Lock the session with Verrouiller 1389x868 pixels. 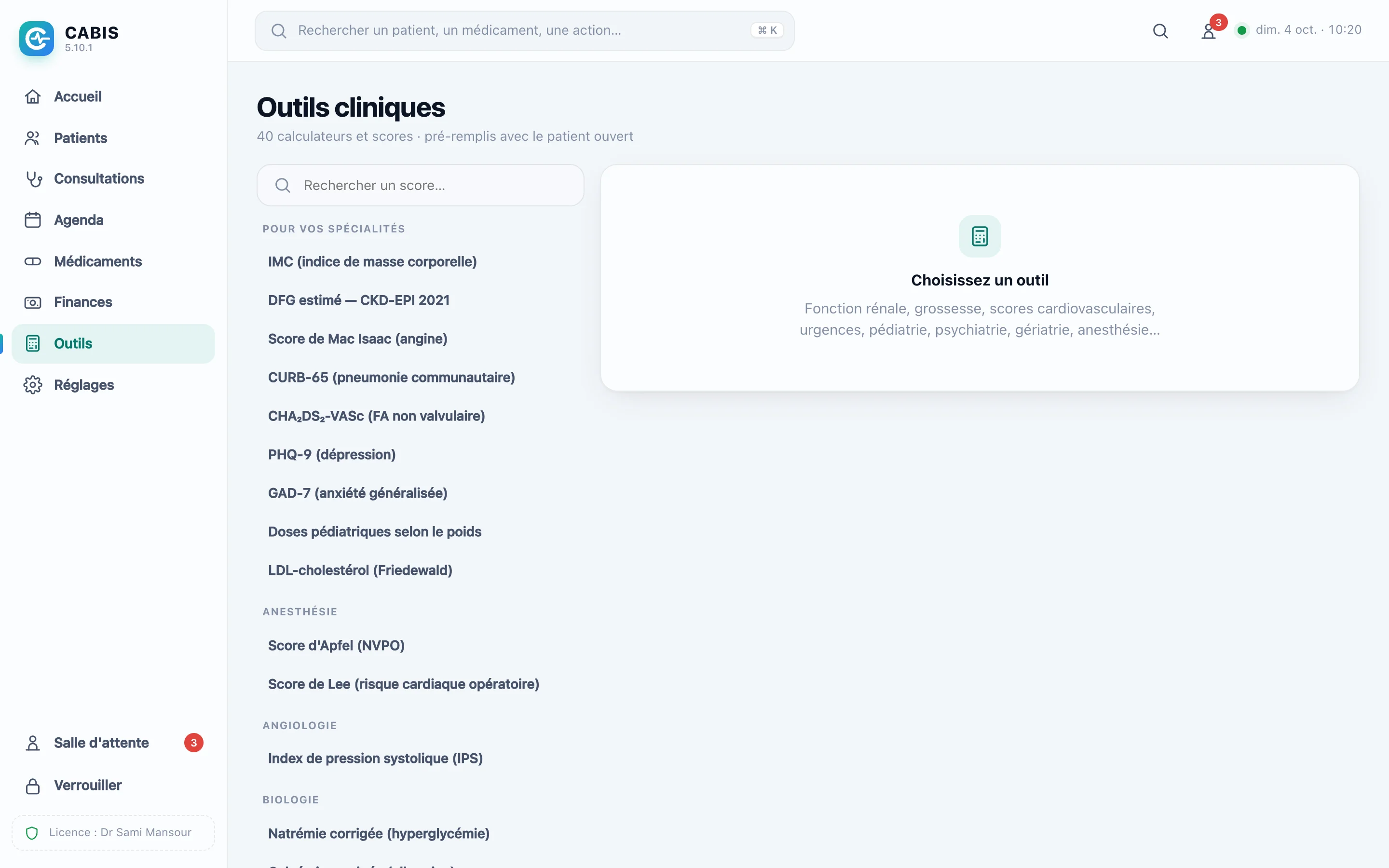[x=113, y=786]
